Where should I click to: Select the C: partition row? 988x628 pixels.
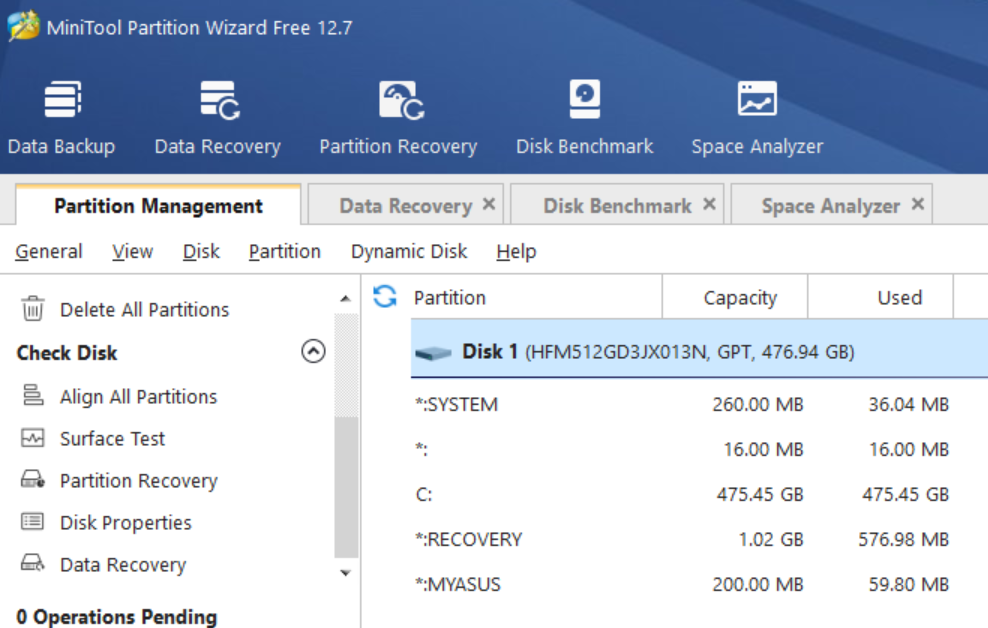pyautogui.click(x=699, y=494)
